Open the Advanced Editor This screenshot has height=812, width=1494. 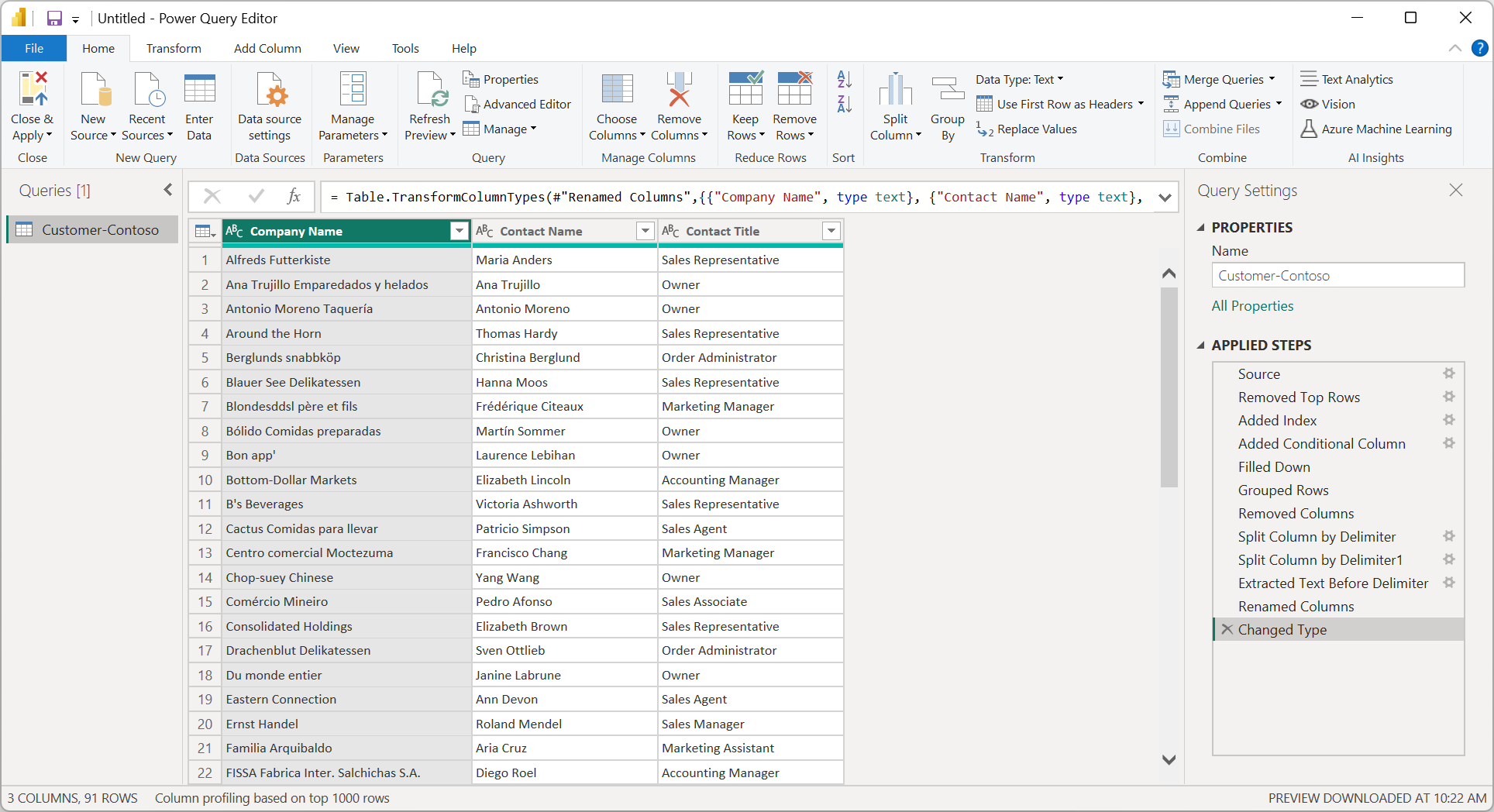pos(518,105)
